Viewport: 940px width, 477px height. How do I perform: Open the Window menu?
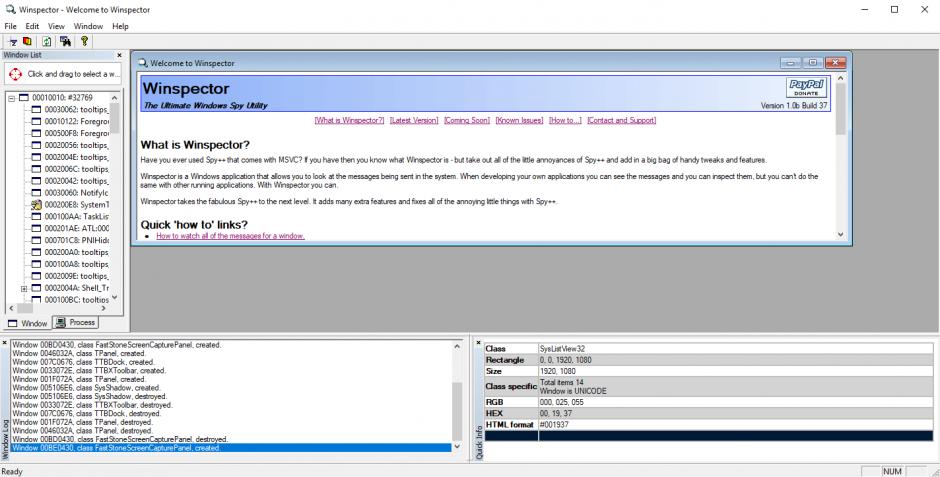(88, 26)
